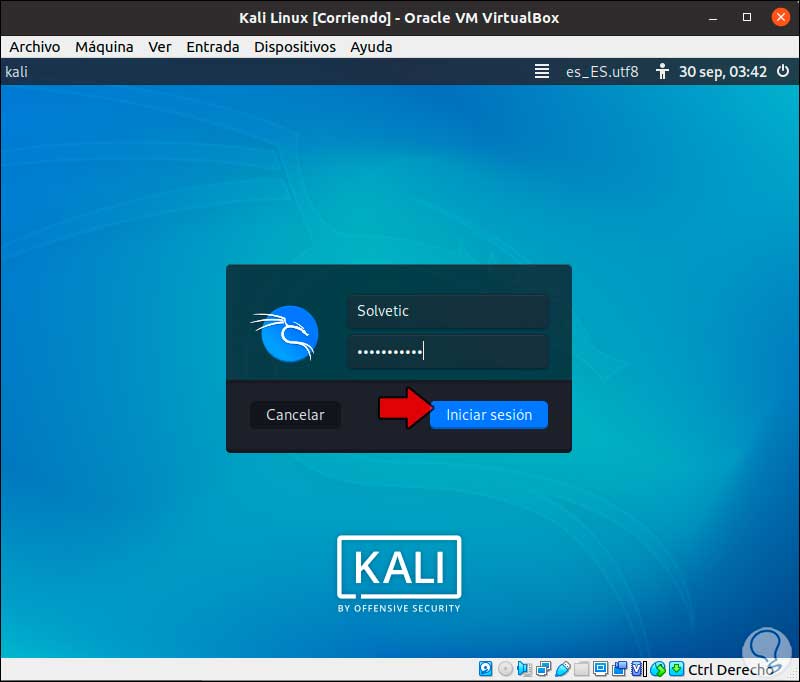Open the Dispositivos menu
The height and width of the screenshot is (682, 800).
pos(295,47)
